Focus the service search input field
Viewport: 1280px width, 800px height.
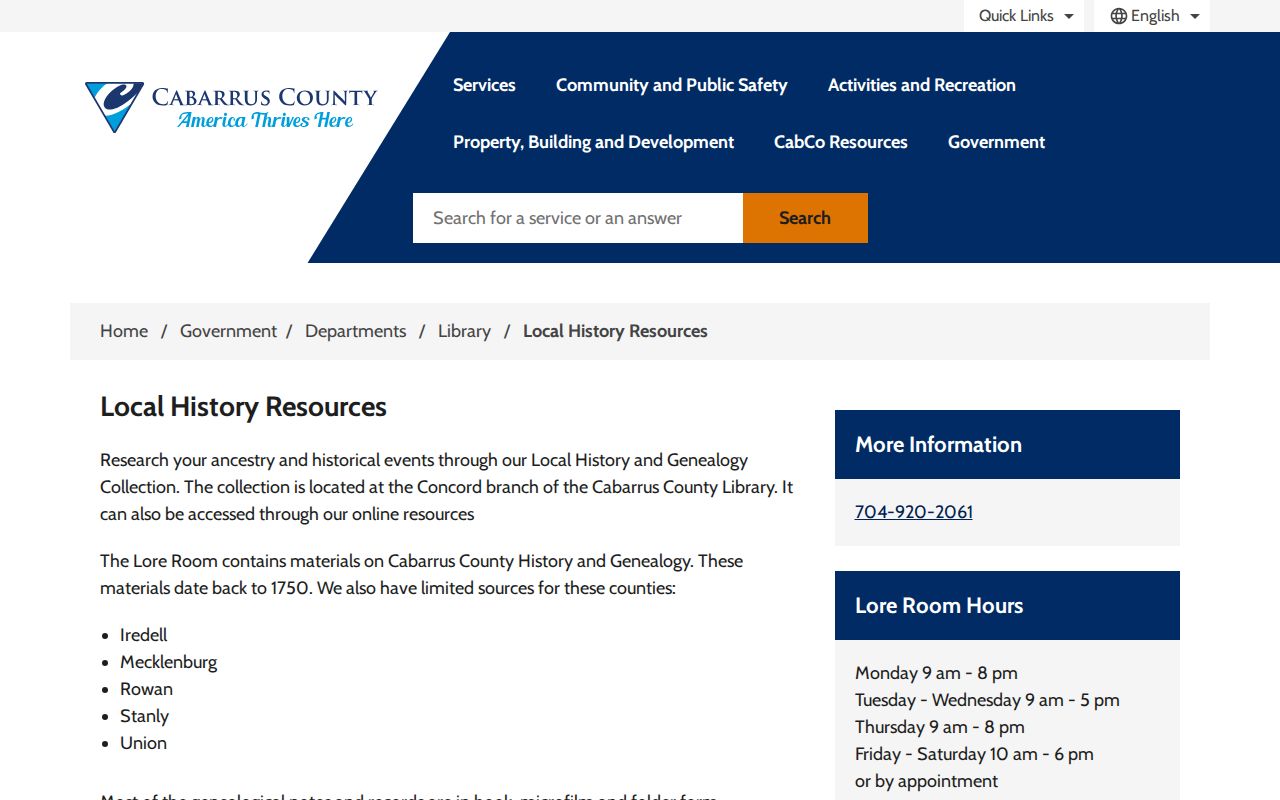(578, 218)
